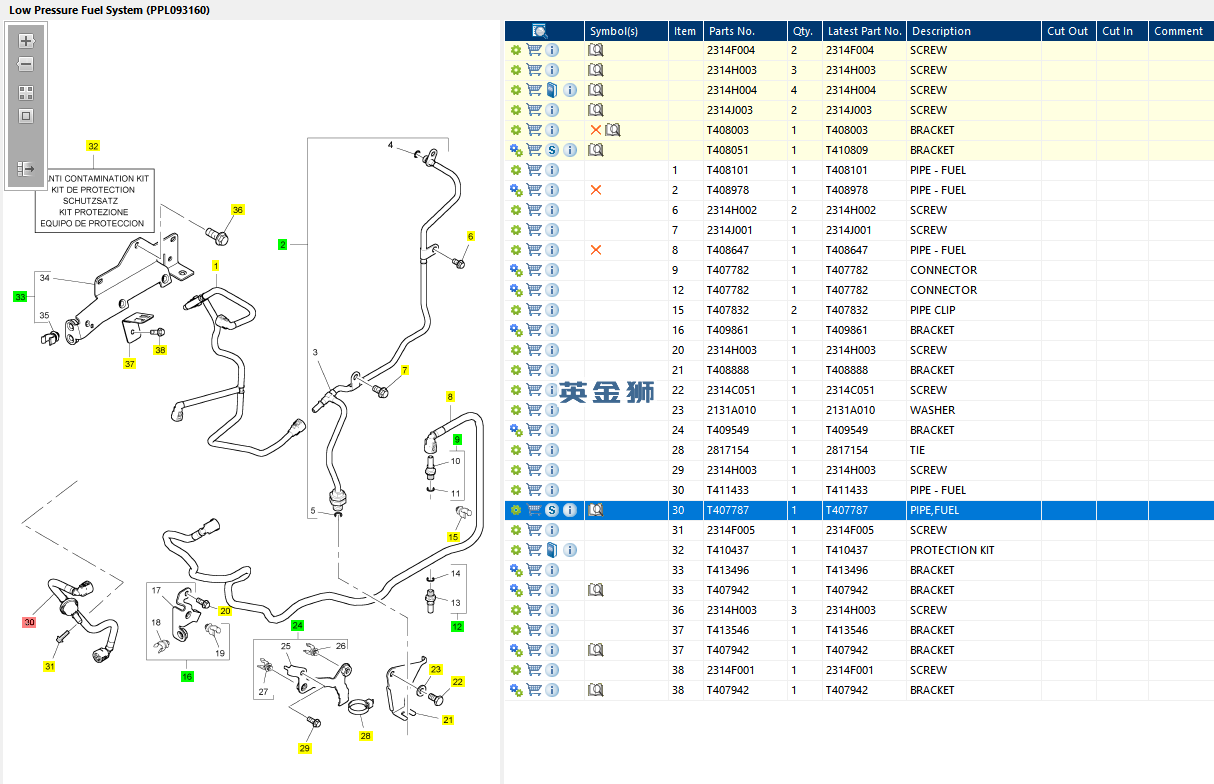
Task: Click the book-search symbol for 2314F004
Action: [596, 50]
